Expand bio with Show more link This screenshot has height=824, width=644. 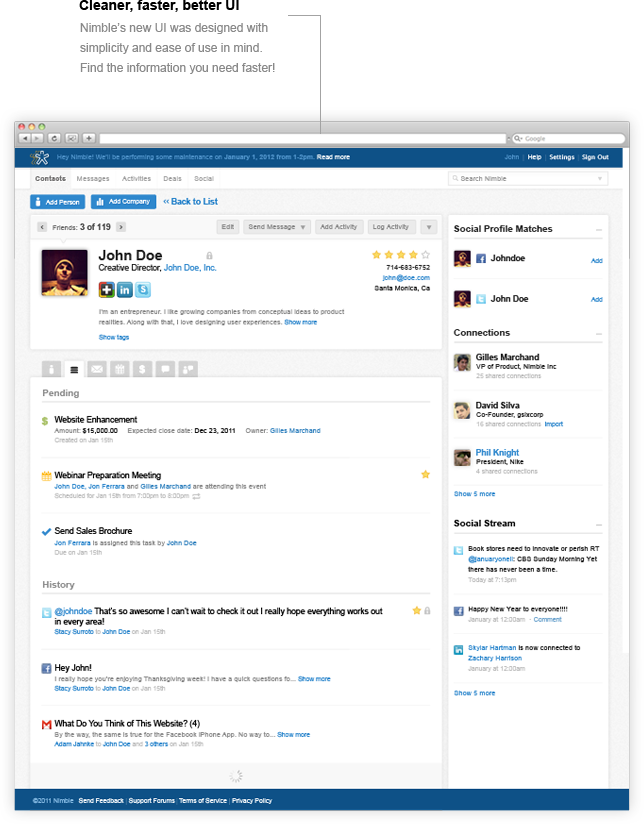301,322
